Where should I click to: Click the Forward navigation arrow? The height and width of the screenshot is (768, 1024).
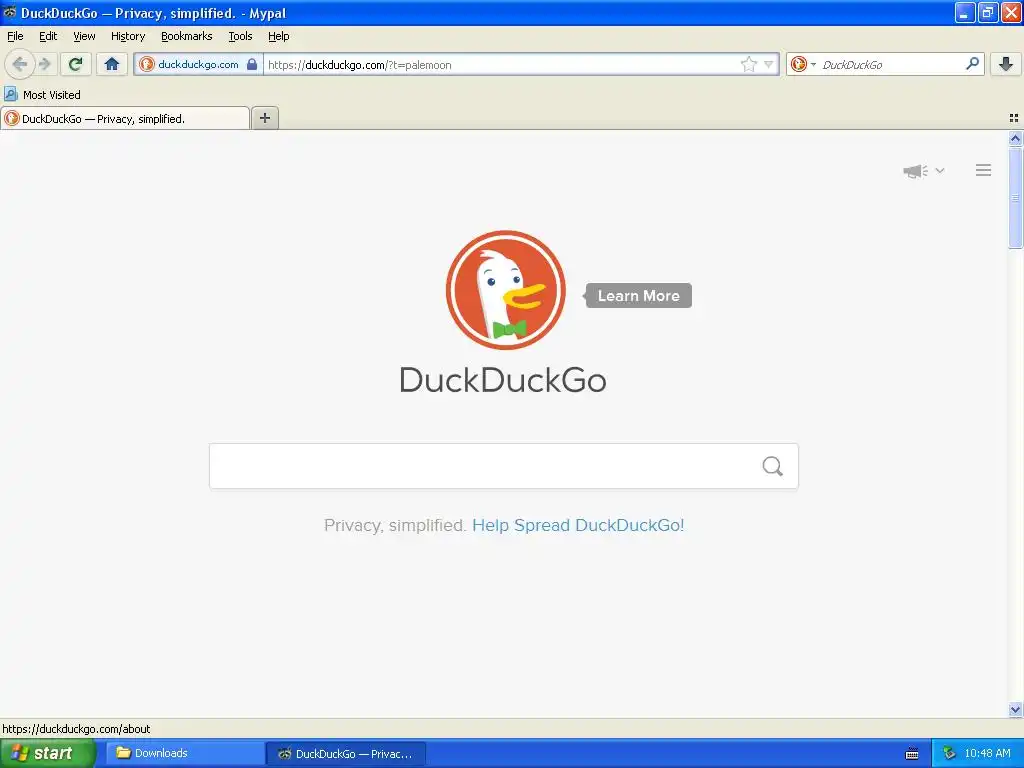[x=45, y=64]
